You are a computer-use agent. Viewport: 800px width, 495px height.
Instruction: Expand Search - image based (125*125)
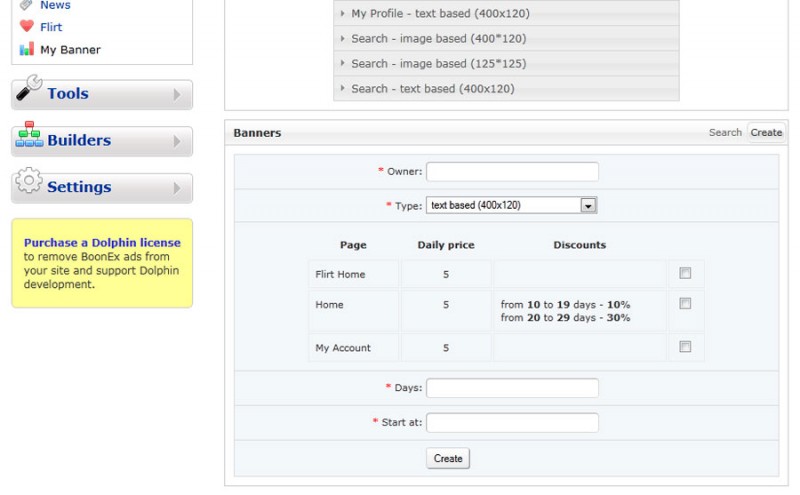pyautogui.click(x=506, y=63)
